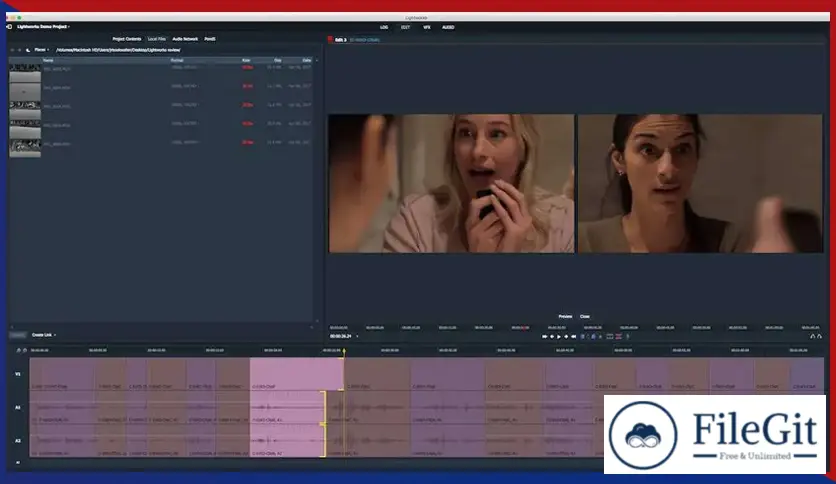Click the red delete icon in the transport bar
This screenshot has height=484, width=836.
click(x=618, y=336)
